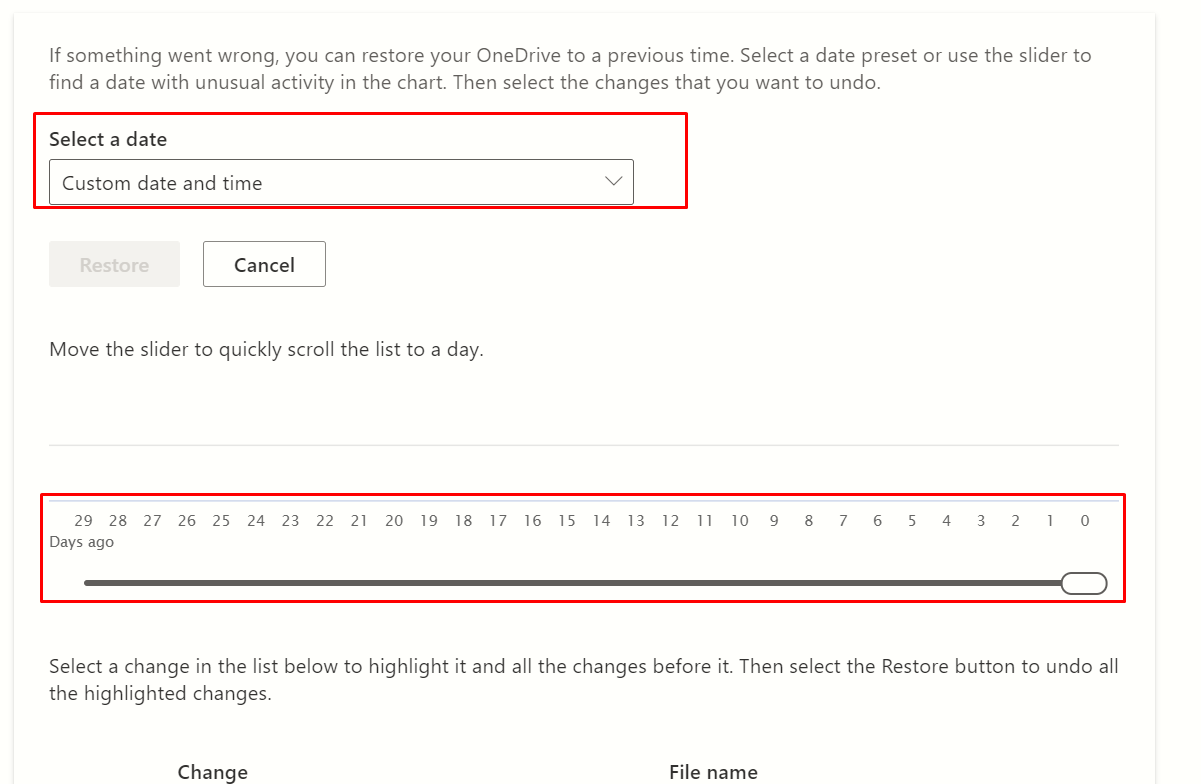Screen dimensions: 1201x784
Task: Click the slider track below day 22
Action: tap(325, 583)
